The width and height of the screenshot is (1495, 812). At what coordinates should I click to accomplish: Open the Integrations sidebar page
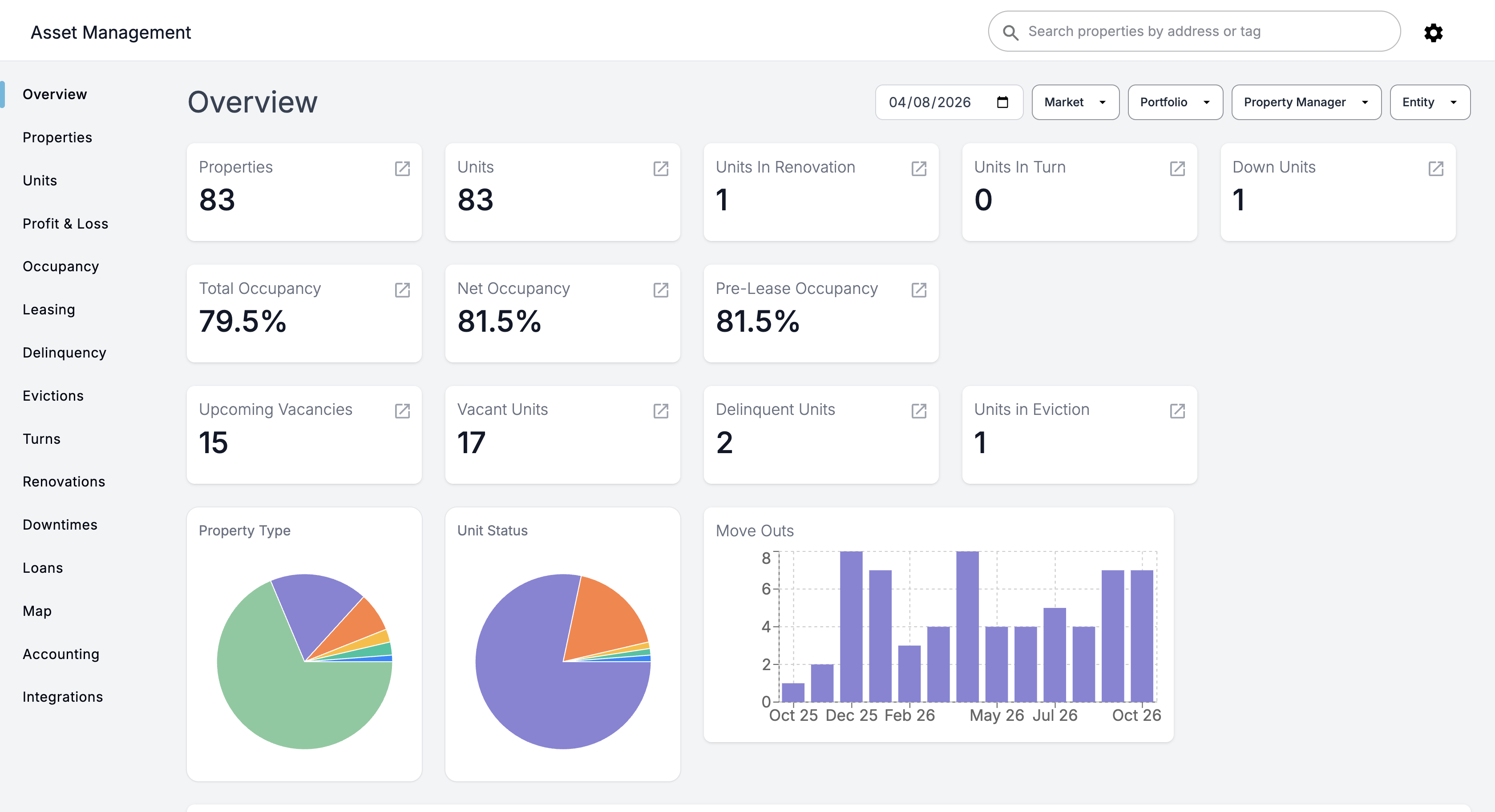tap(63, 696)
